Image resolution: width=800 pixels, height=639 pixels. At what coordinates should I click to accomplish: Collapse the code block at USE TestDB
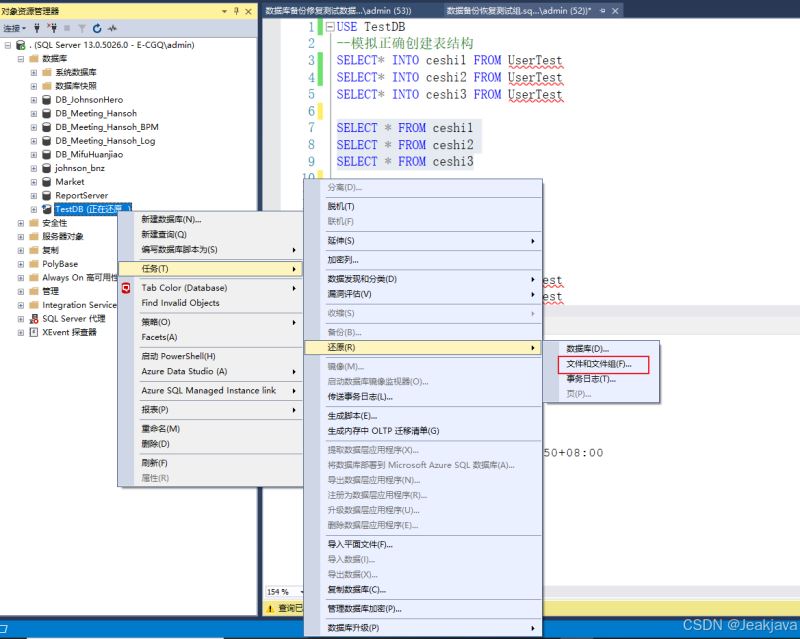tap(330, 27)
